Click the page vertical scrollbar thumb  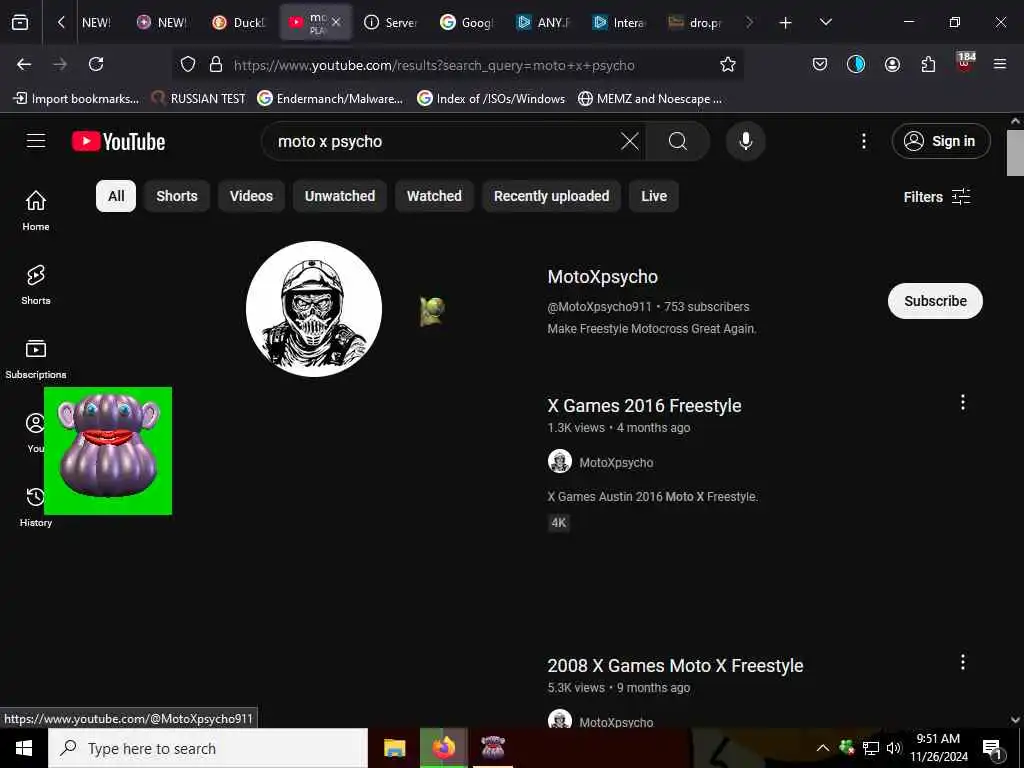click(x=1014, y=153)
